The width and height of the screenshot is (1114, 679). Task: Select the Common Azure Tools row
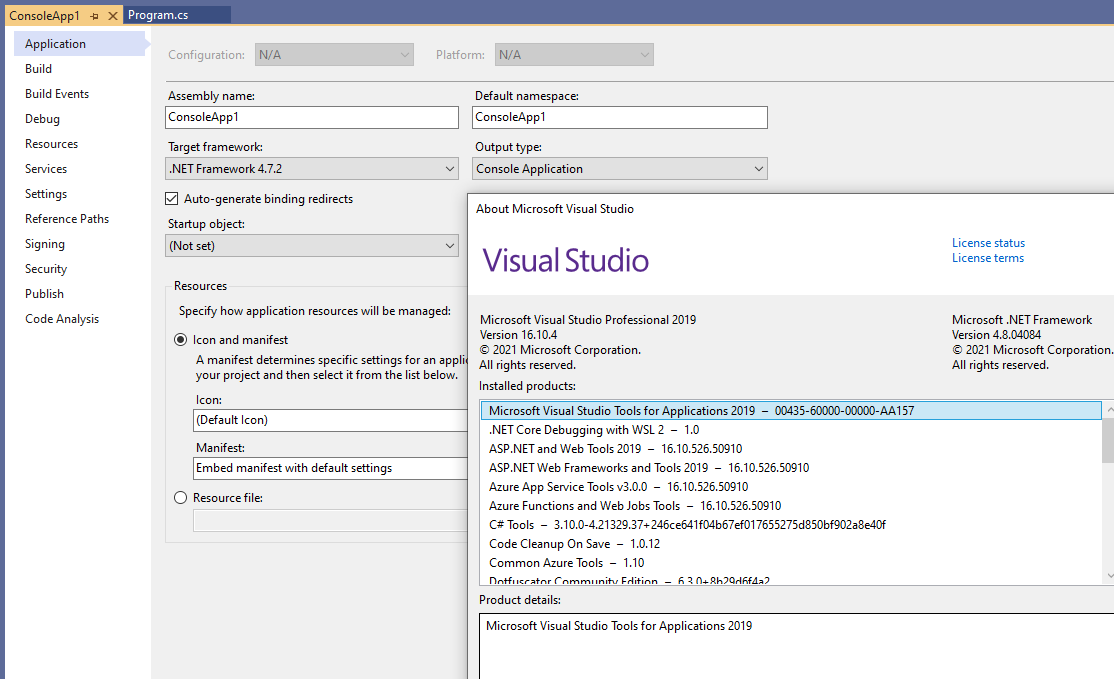tap(791, 563)
